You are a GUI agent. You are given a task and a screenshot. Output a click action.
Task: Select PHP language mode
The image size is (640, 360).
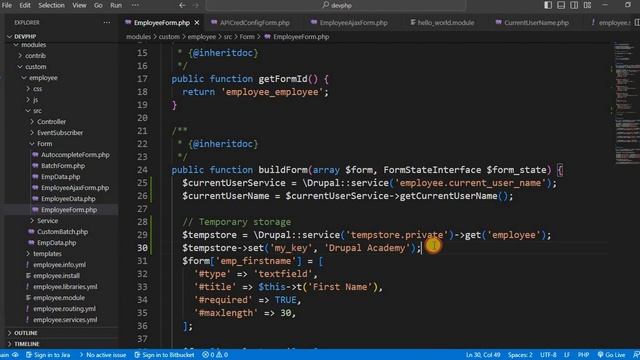(x=583, y=355)
